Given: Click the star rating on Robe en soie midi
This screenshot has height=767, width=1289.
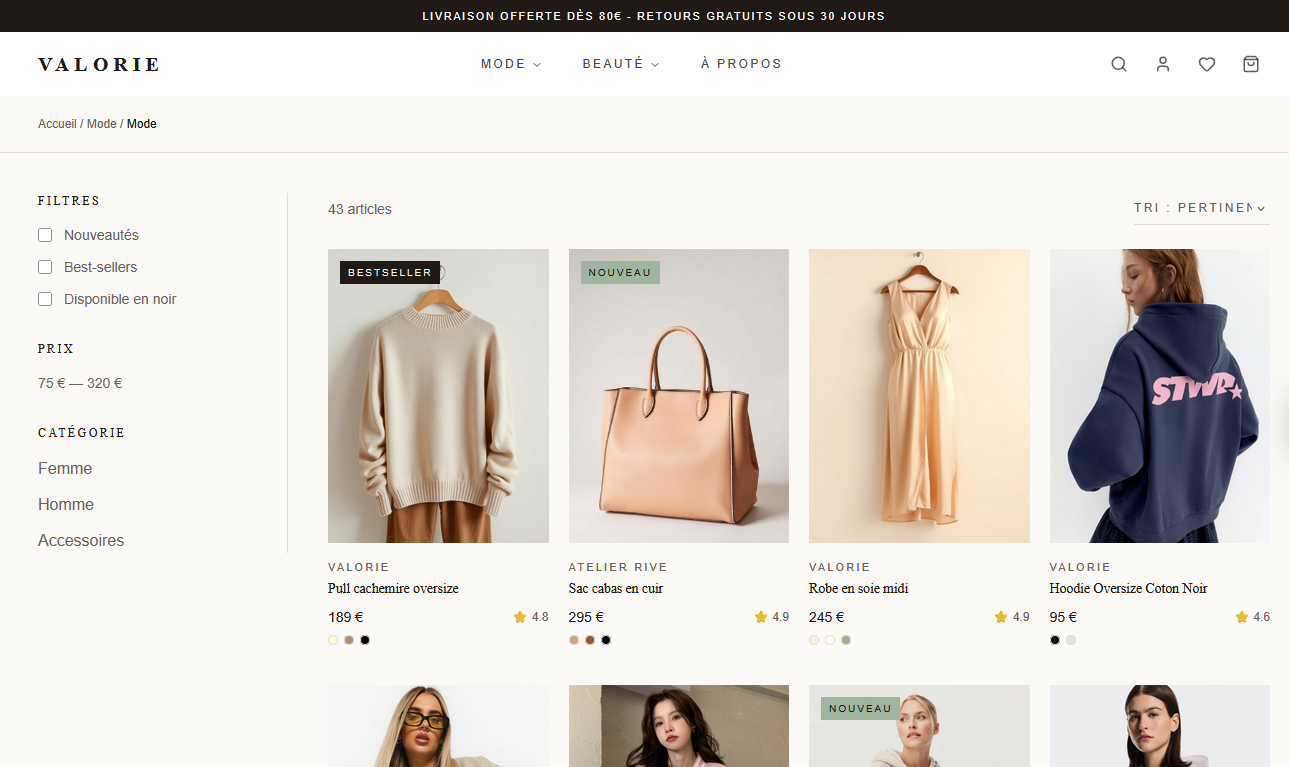Looking at the screenshot, I should (x=1012, y=617).
